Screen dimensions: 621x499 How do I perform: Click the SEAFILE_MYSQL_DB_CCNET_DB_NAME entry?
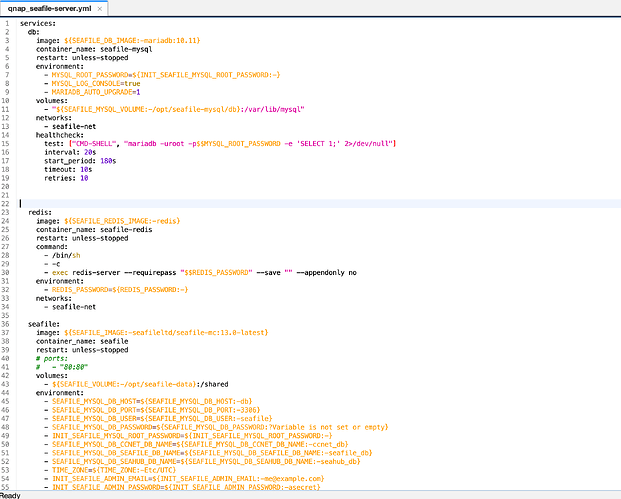pyautogui.click(x=200, y=444)
